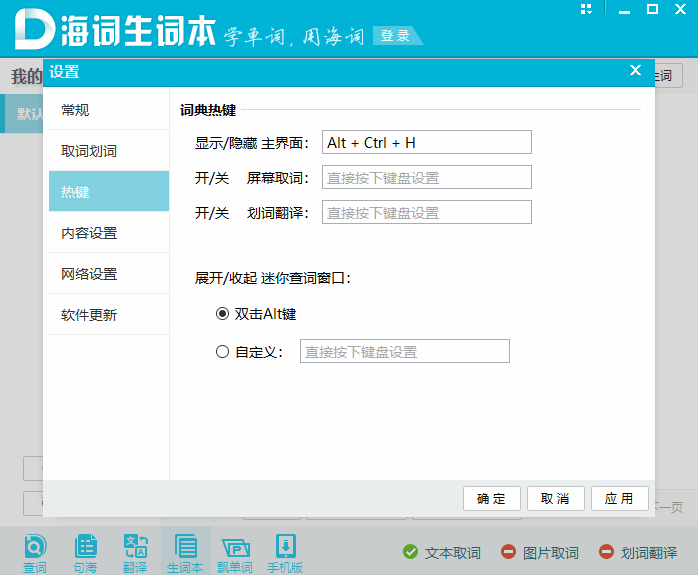
Task: Open the 查词 lookup tool icon
Action: click(35, 552)
